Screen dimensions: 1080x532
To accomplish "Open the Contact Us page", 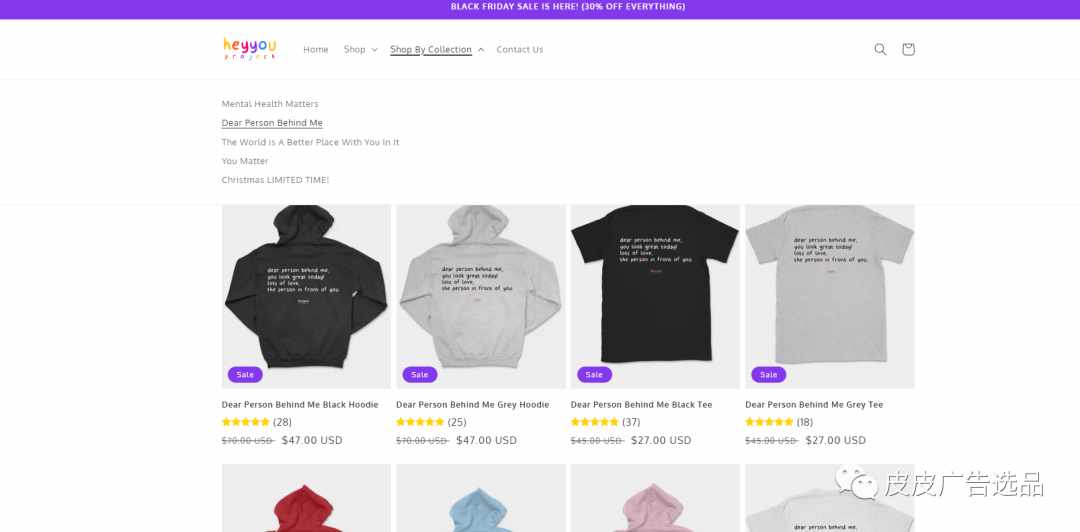I will tap(519, 49).
